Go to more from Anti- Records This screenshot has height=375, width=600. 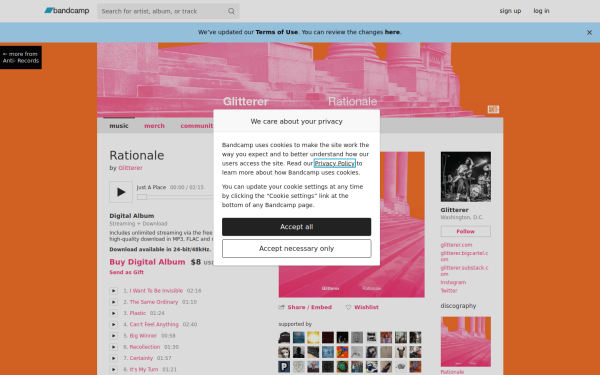(x=21, y=57)
